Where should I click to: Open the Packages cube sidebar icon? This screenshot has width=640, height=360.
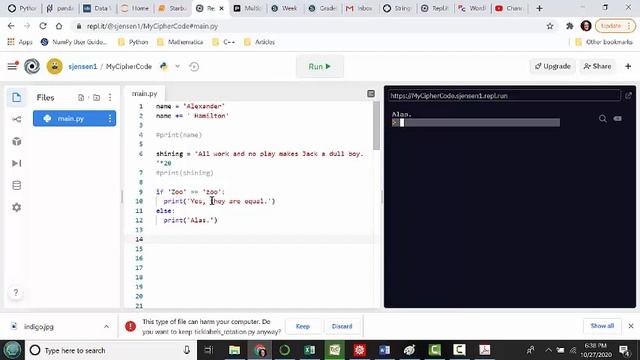[x=16, y=141]
